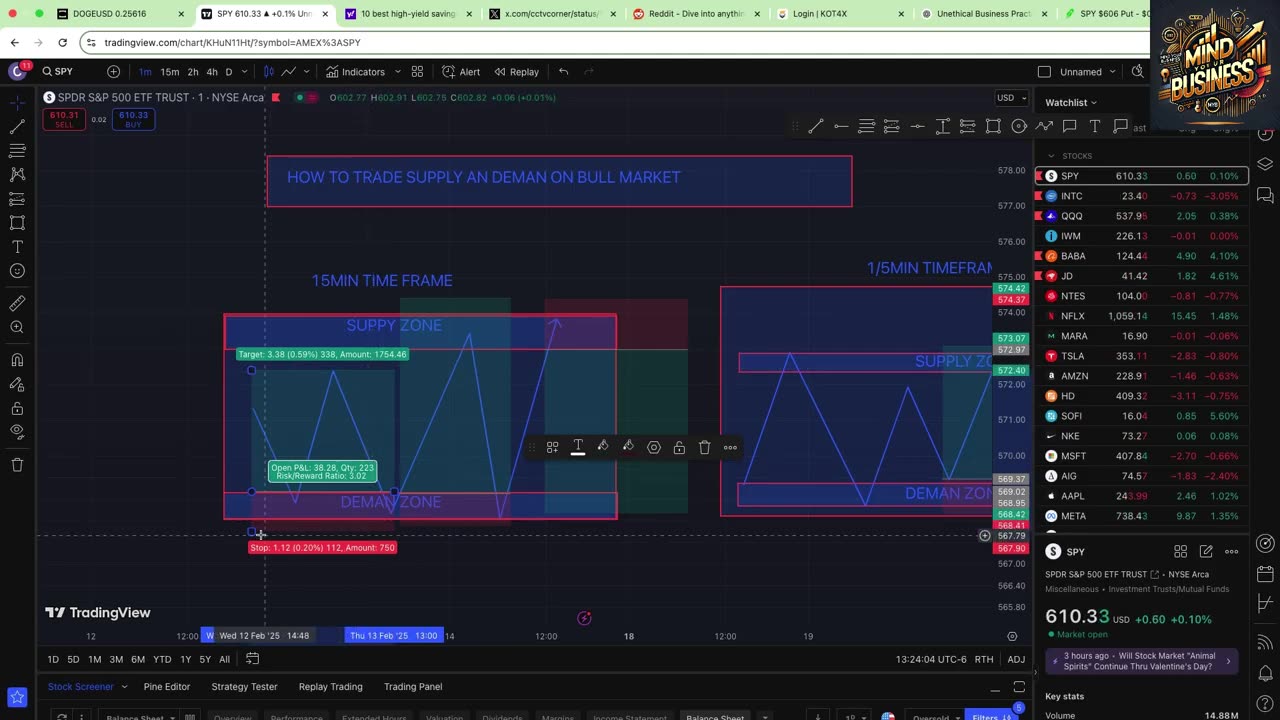Set chart range to 3M
This screenshot has height=720, width=1280.
click(116, 659)
